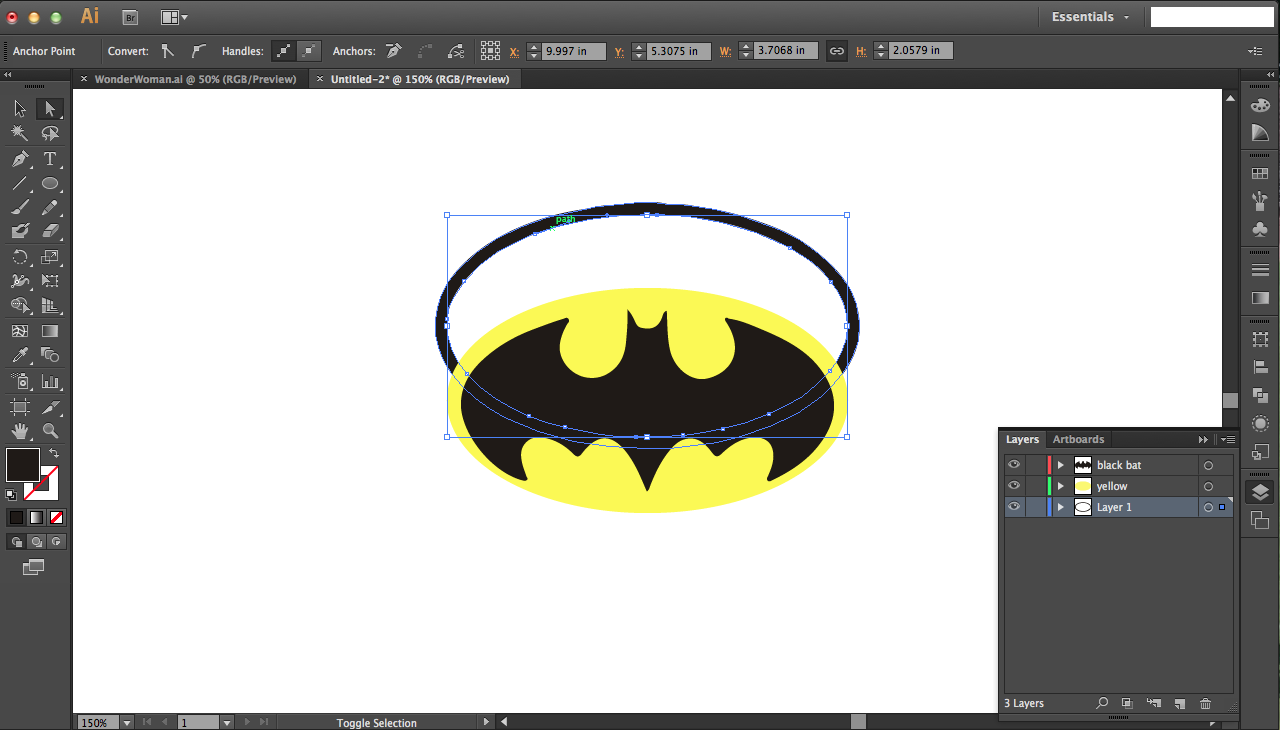Select the Line Segment tool
Viewport: 1280px width, 730px height.
pyautogui.click(x=20, y=184)
